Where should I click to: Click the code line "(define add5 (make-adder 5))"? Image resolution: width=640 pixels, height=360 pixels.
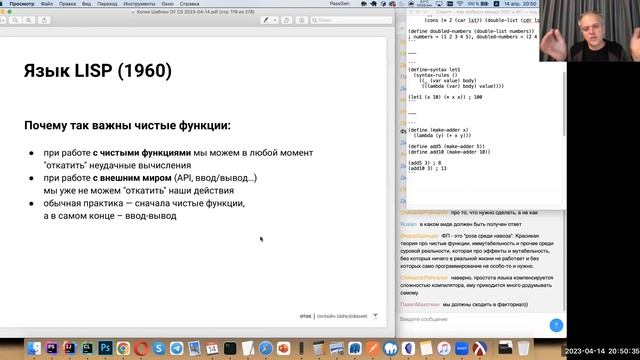coord(447,146)
